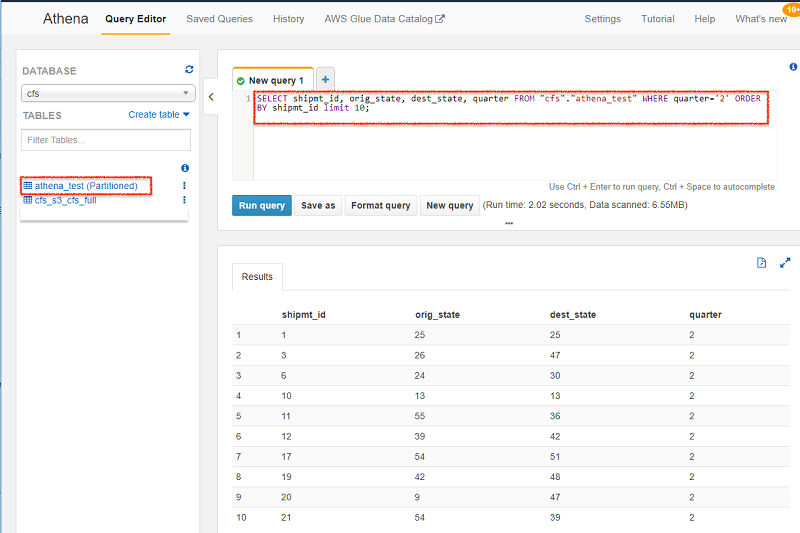Open the Help menu
The image size is (800, 533).
tap(705, 19)
